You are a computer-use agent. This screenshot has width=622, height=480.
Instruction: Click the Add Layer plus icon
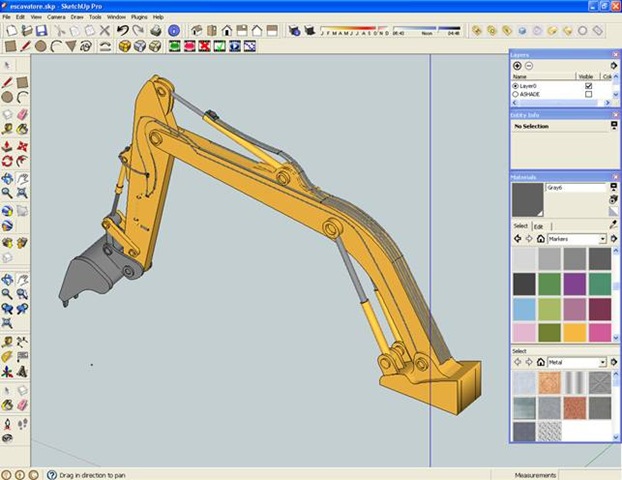coord(517,65)
